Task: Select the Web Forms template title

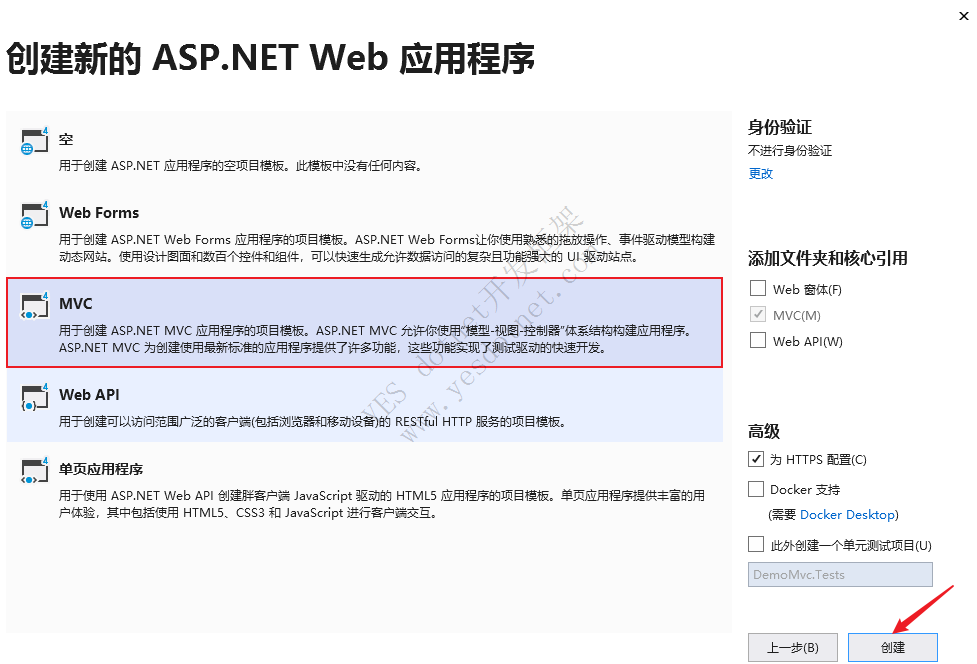Action: 99,213
